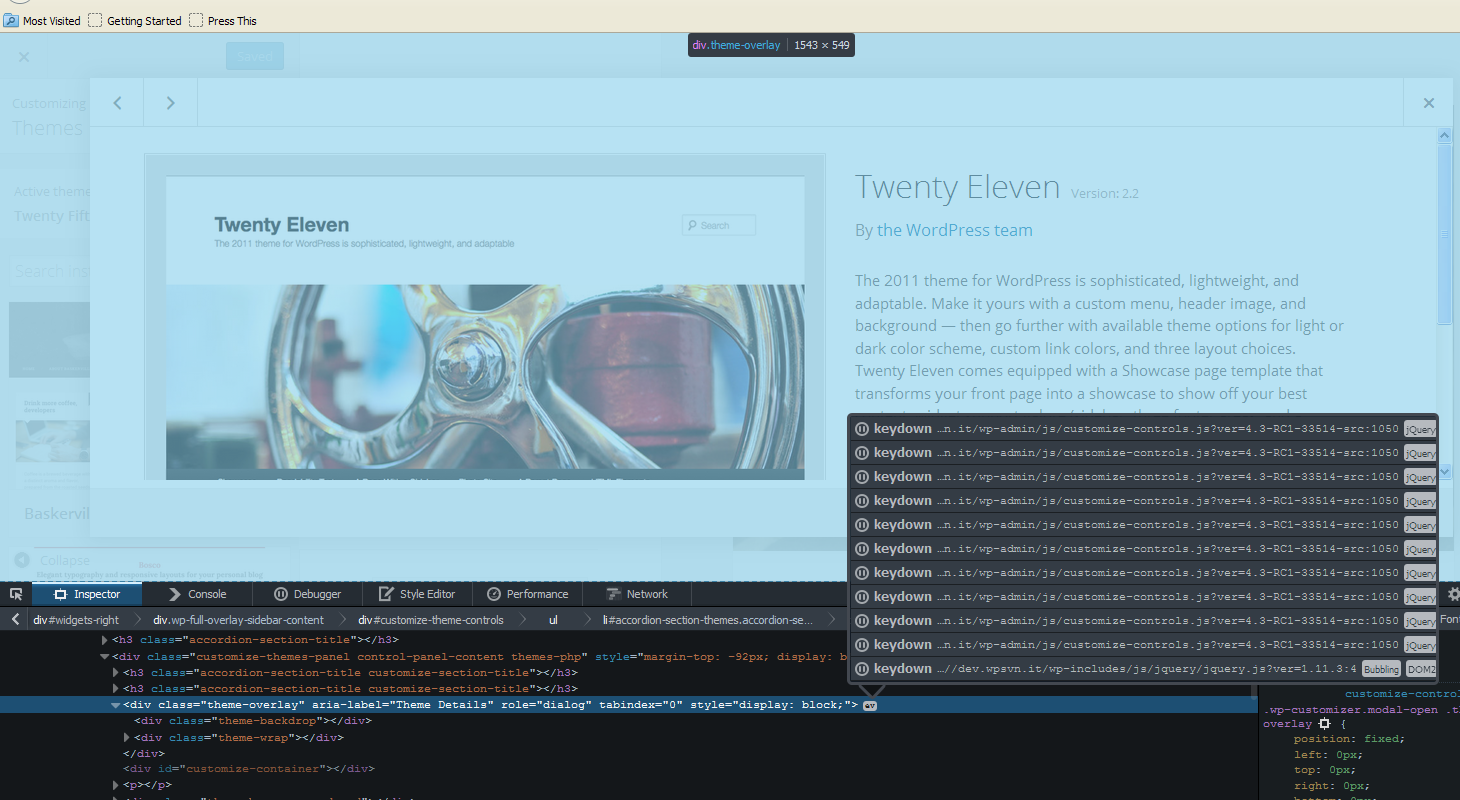Open the devtools settings gear
Image resolution: width=1460 pixels, height=800 pixels.
tap(1453, 594)
